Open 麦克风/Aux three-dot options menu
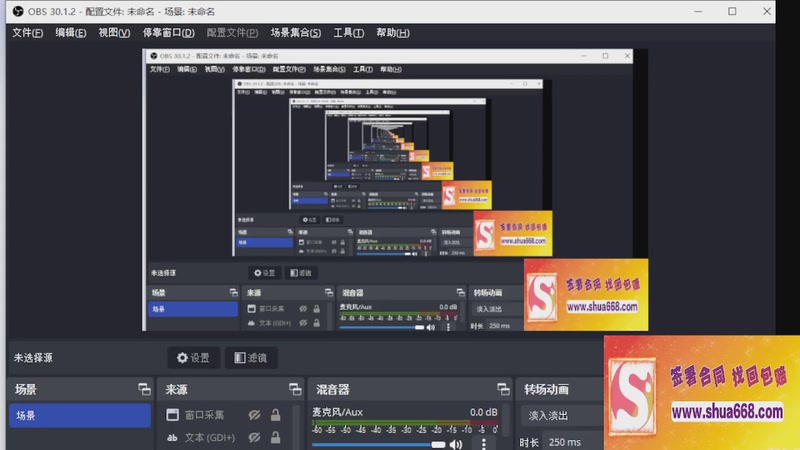The image size is (800, 450). pyautogui.click(x=484, y=444)
